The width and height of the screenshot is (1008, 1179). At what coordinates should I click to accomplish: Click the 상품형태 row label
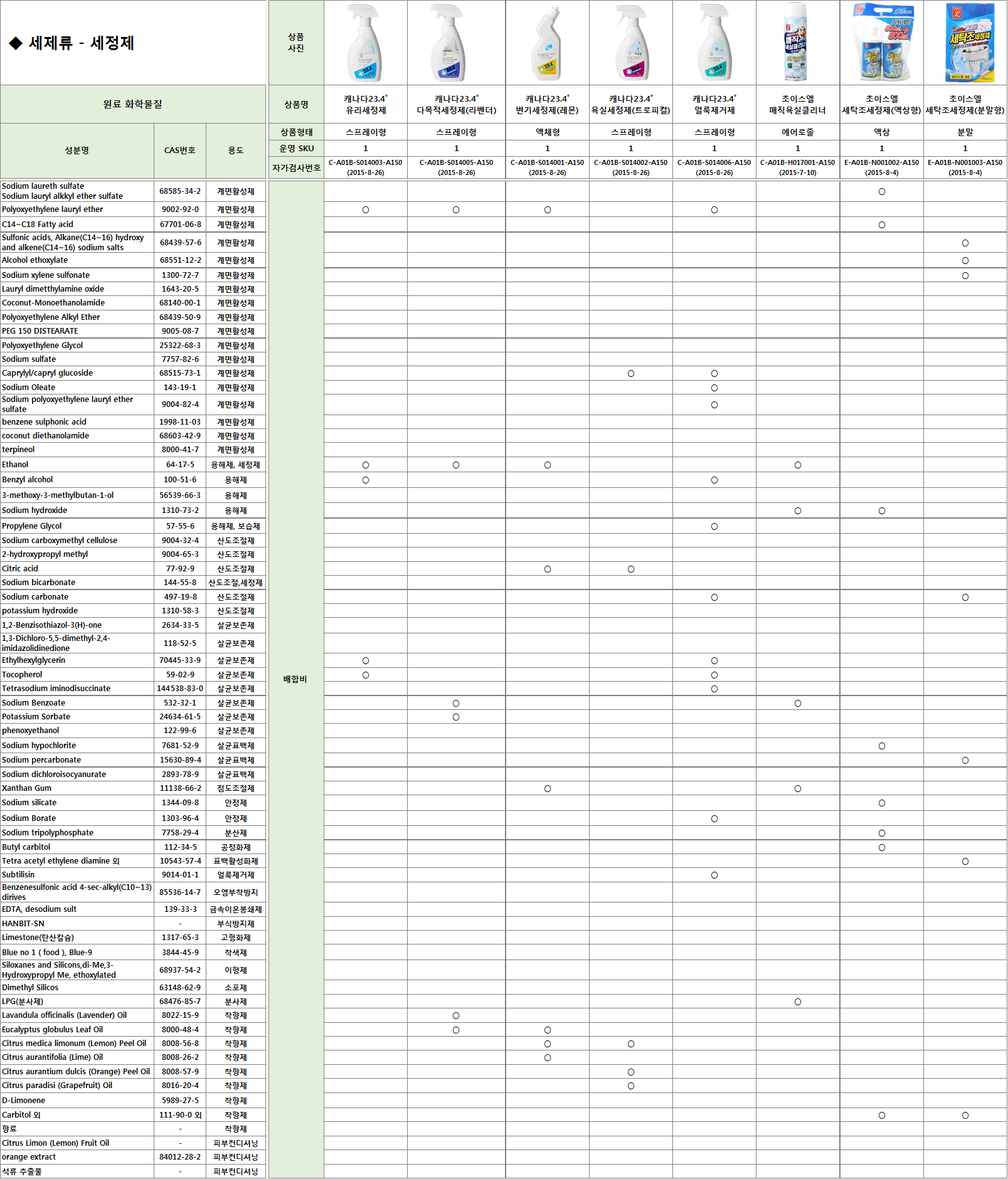(296, 132)
